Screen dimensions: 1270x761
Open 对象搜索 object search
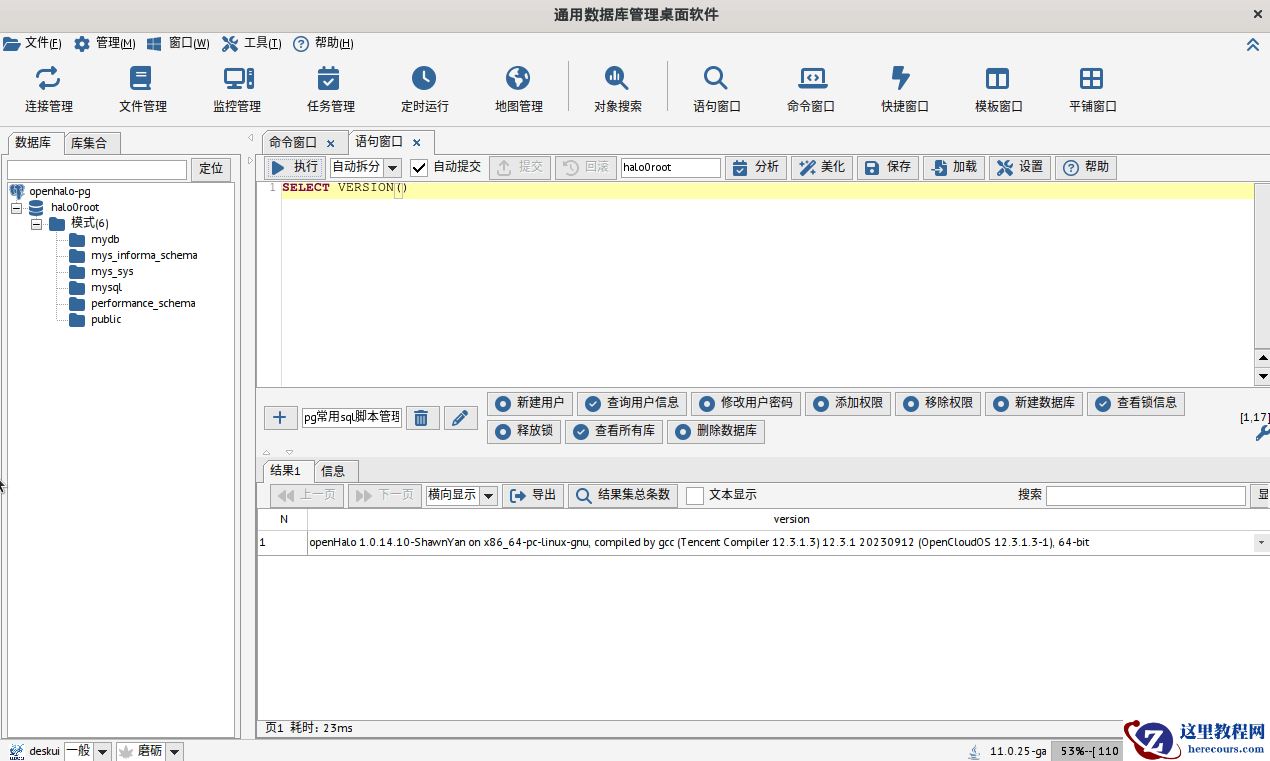[x=617, y=88]
